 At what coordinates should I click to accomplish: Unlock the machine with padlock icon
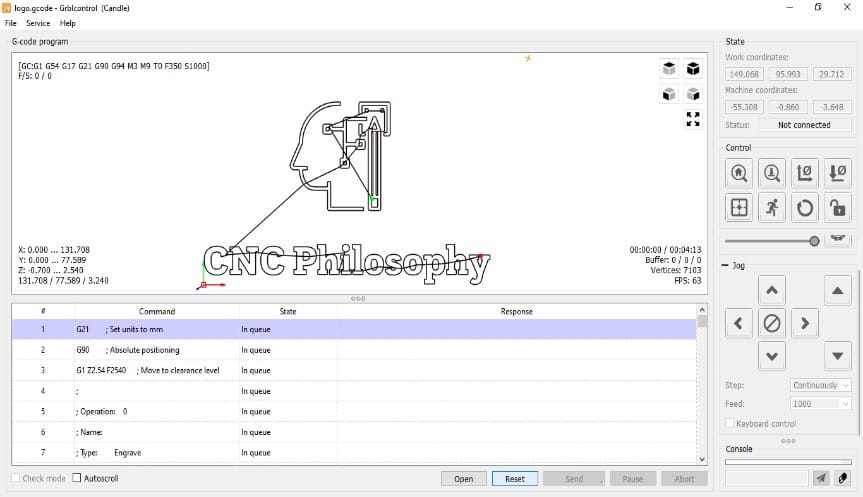click(838, 207)
